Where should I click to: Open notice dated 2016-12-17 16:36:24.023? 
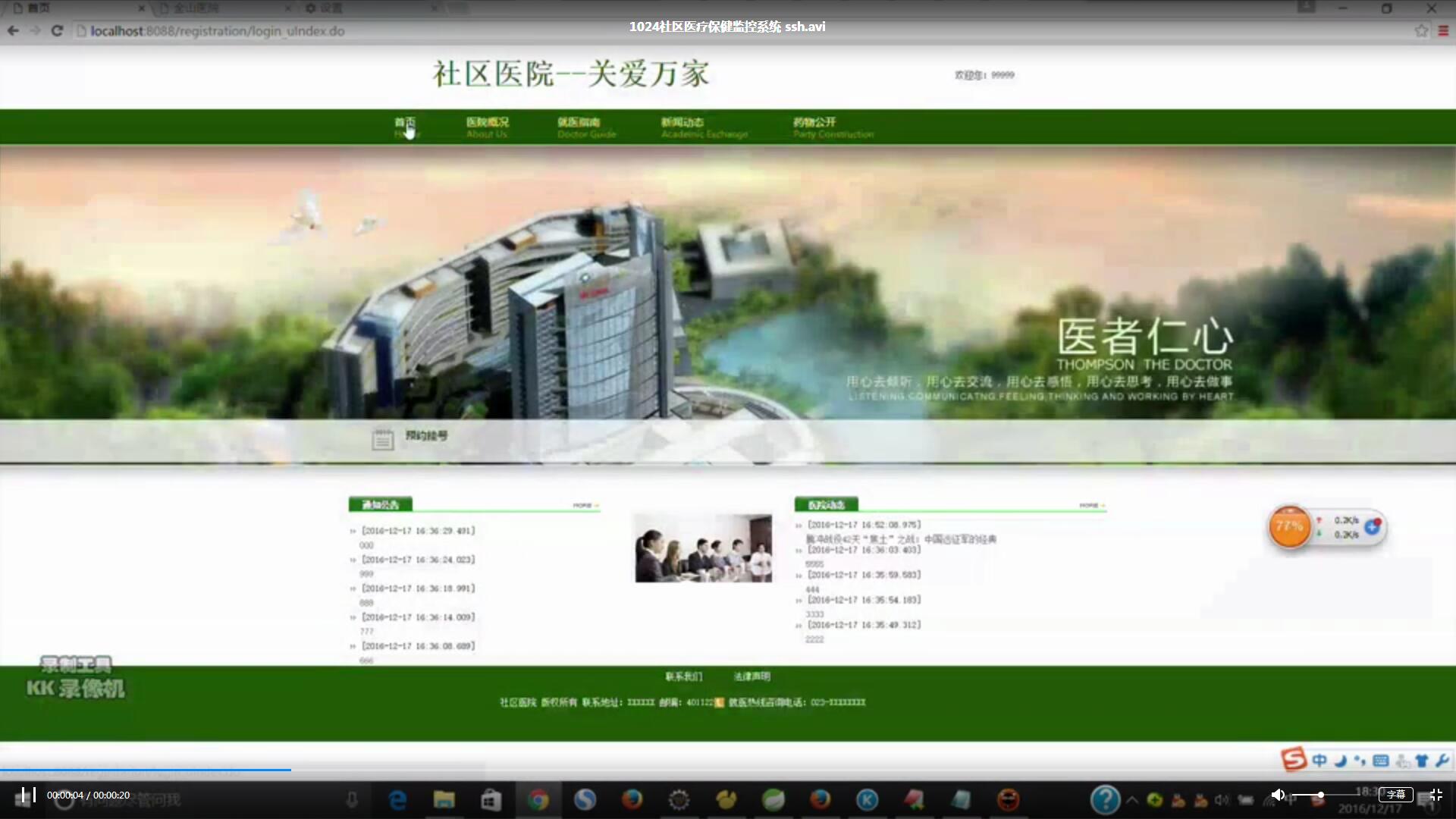(x=418, y=560)
